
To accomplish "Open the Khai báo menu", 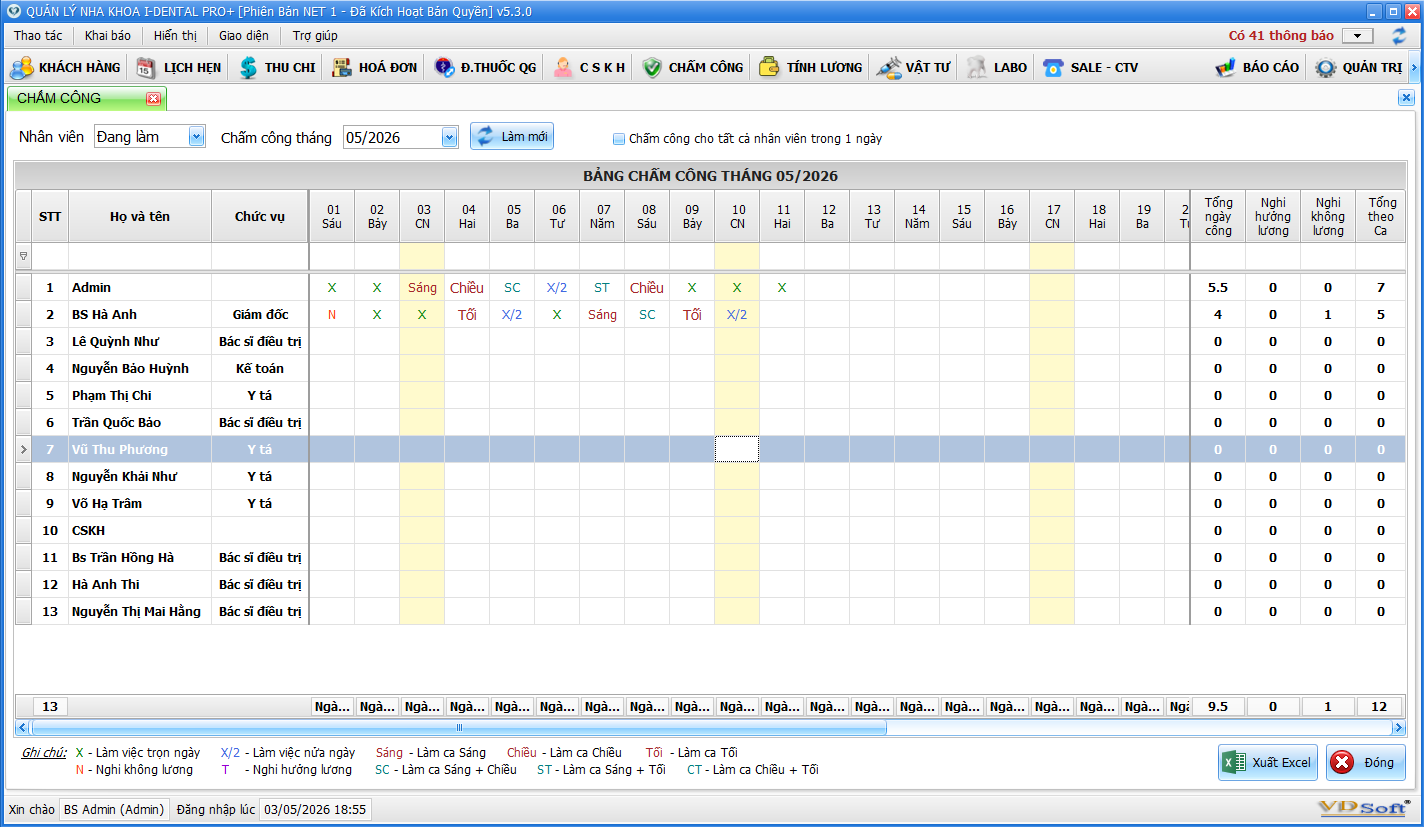I will point(108,35).
